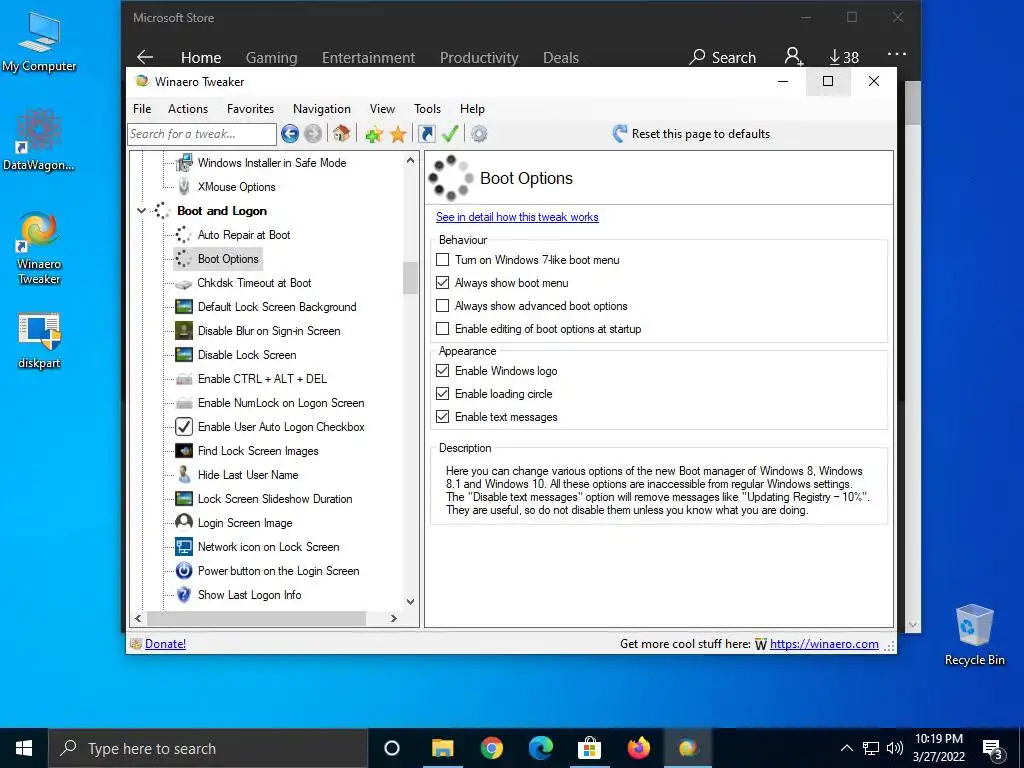Open Microsoft Edge from taskbar

click(x=541, y=748)
